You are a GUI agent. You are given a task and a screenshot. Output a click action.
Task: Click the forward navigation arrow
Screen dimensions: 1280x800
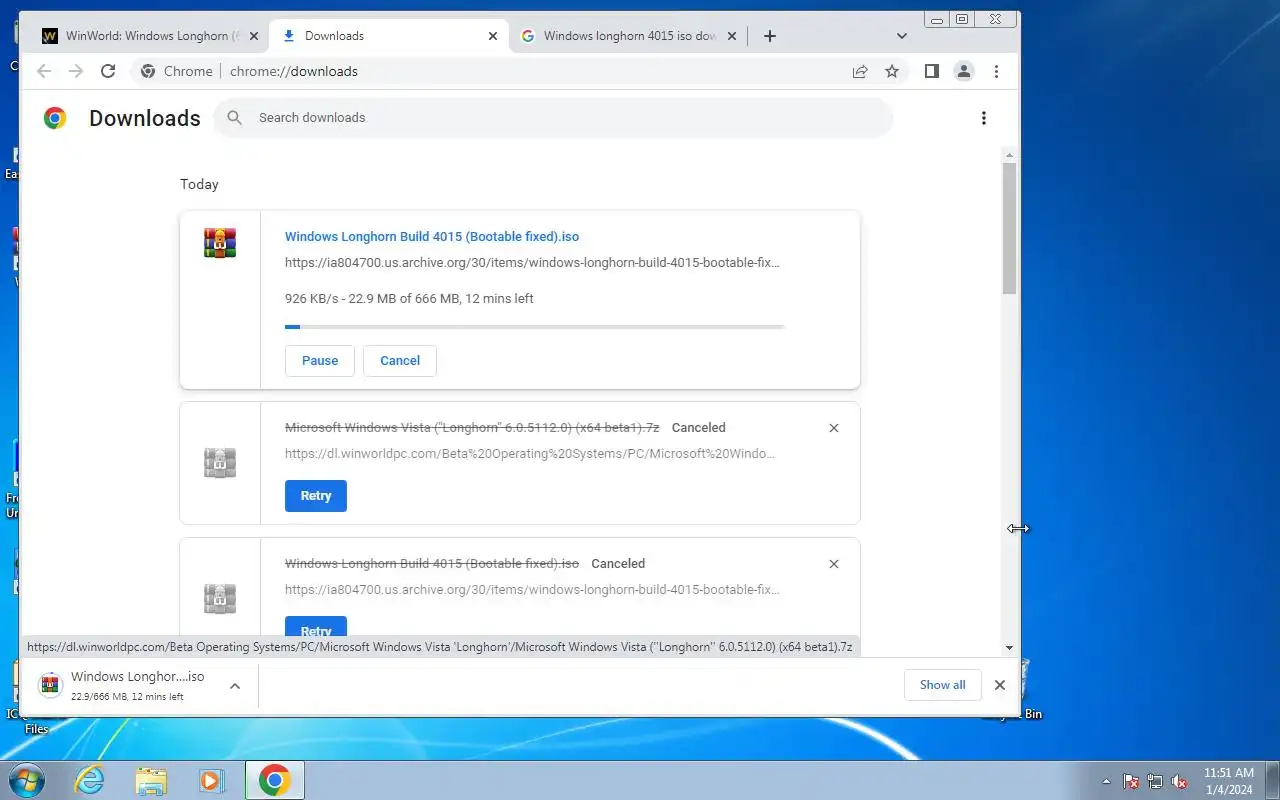point(76,71)
